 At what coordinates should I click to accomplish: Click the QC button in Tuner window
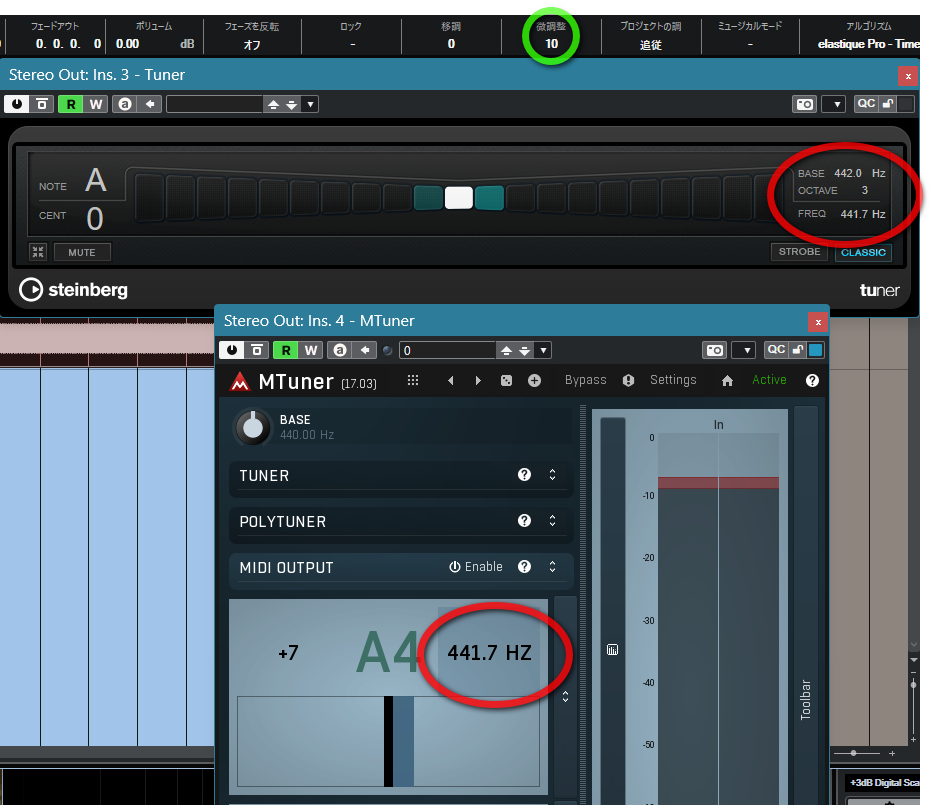click(866, 104)
